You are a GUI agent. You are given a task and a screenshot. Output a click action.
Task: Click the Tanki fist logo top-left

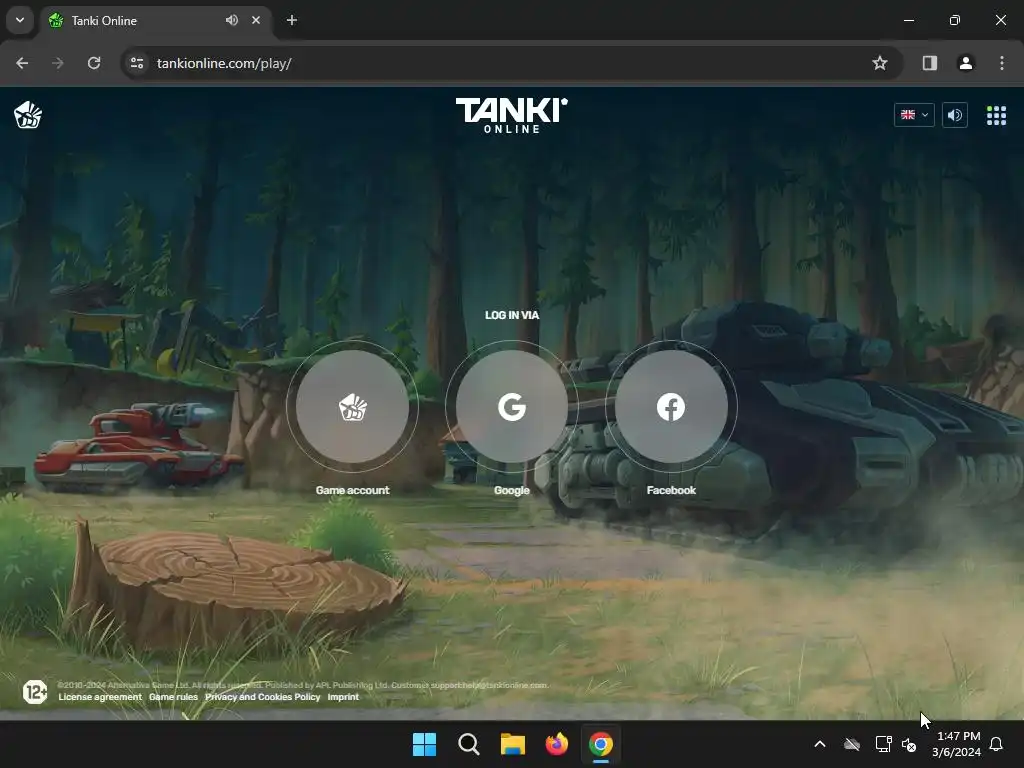click(x=28, y=115)
